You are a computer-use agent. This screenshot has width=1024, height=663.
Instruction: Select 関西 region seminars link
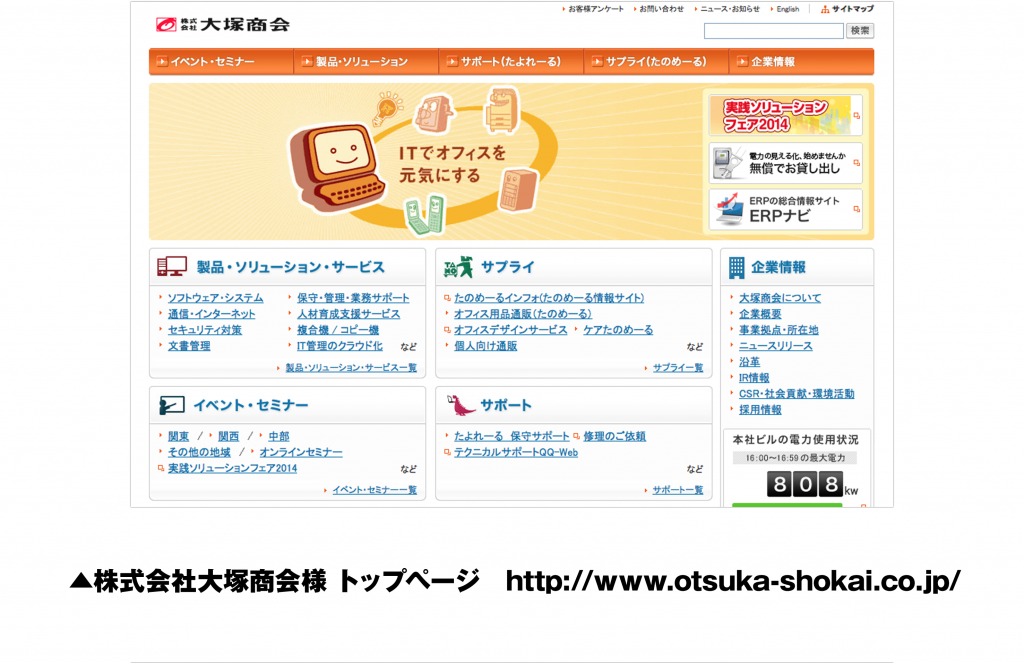pyautogui.click(x=229, y=436)
